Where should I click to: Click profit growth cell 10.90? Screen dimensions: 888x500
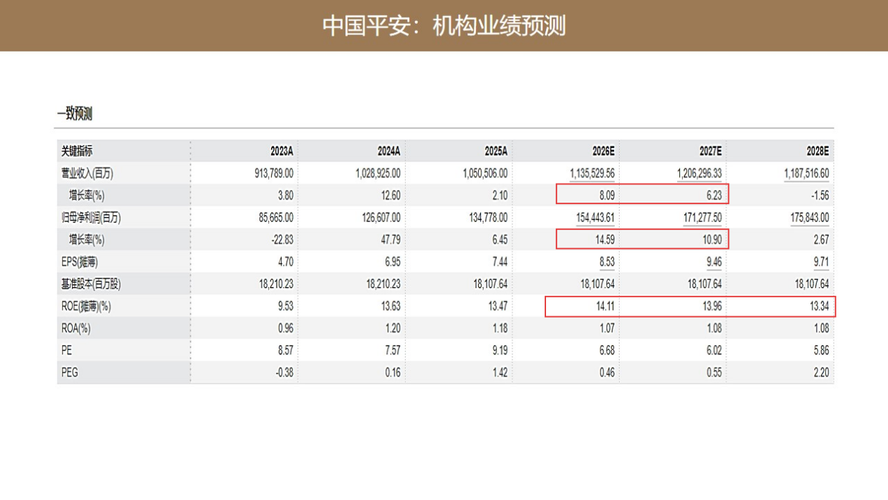click(712, 240)
